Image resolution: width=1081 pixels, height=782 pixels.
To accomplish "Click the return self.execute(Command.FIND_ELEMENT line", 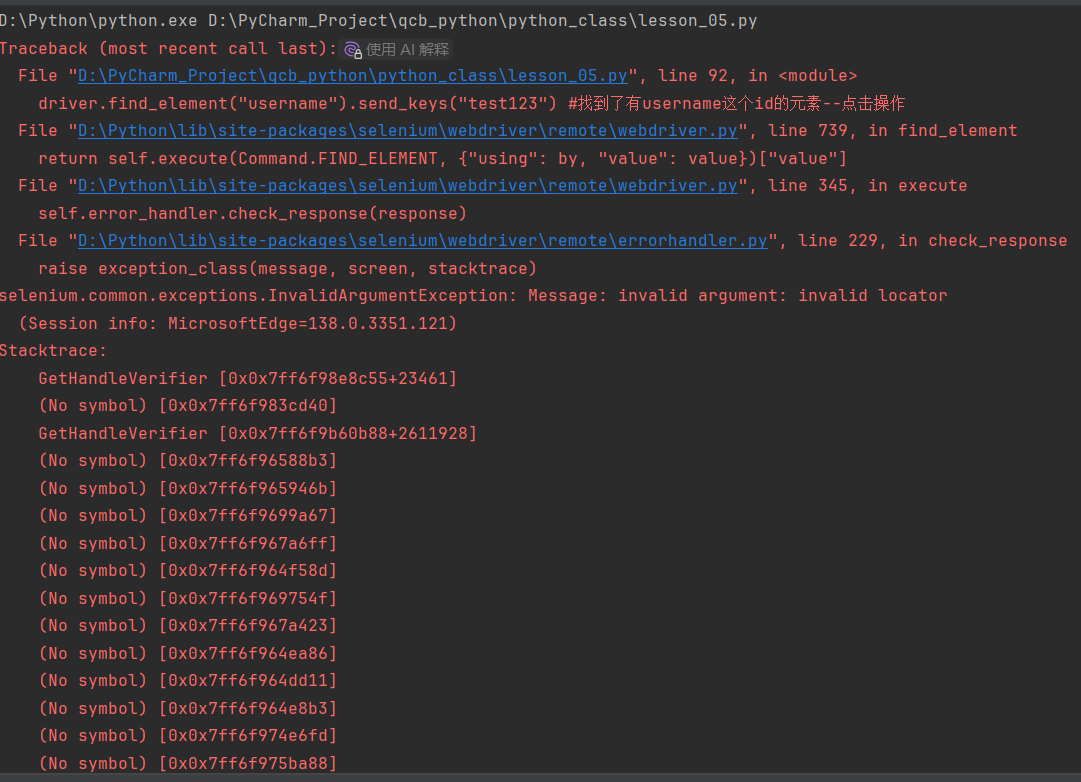I will pyautogui.click(x=443, y=159).
